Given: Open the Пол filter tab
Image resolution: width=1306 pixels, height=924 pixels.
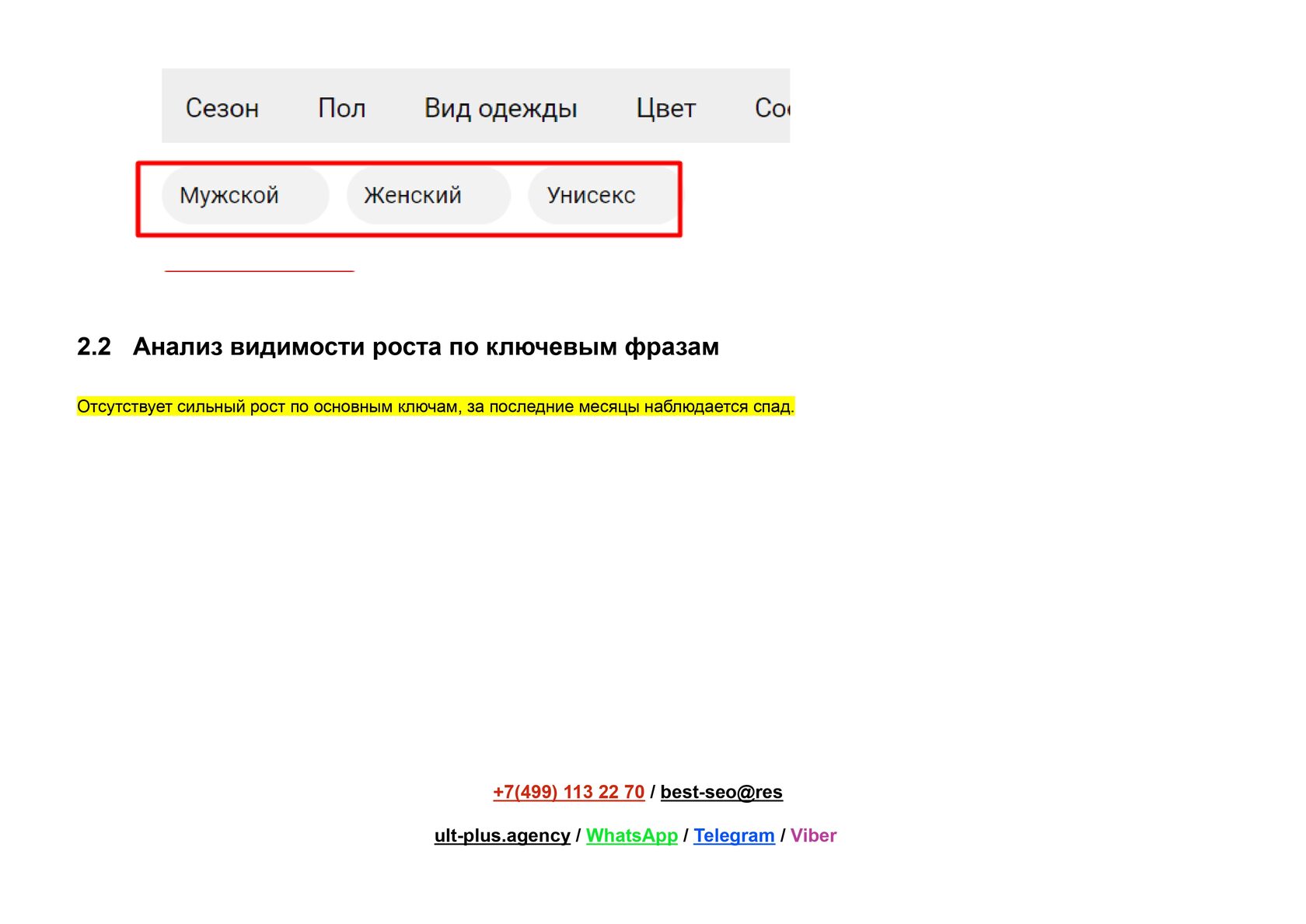Looking at the screenshot, I should point(342,108).
